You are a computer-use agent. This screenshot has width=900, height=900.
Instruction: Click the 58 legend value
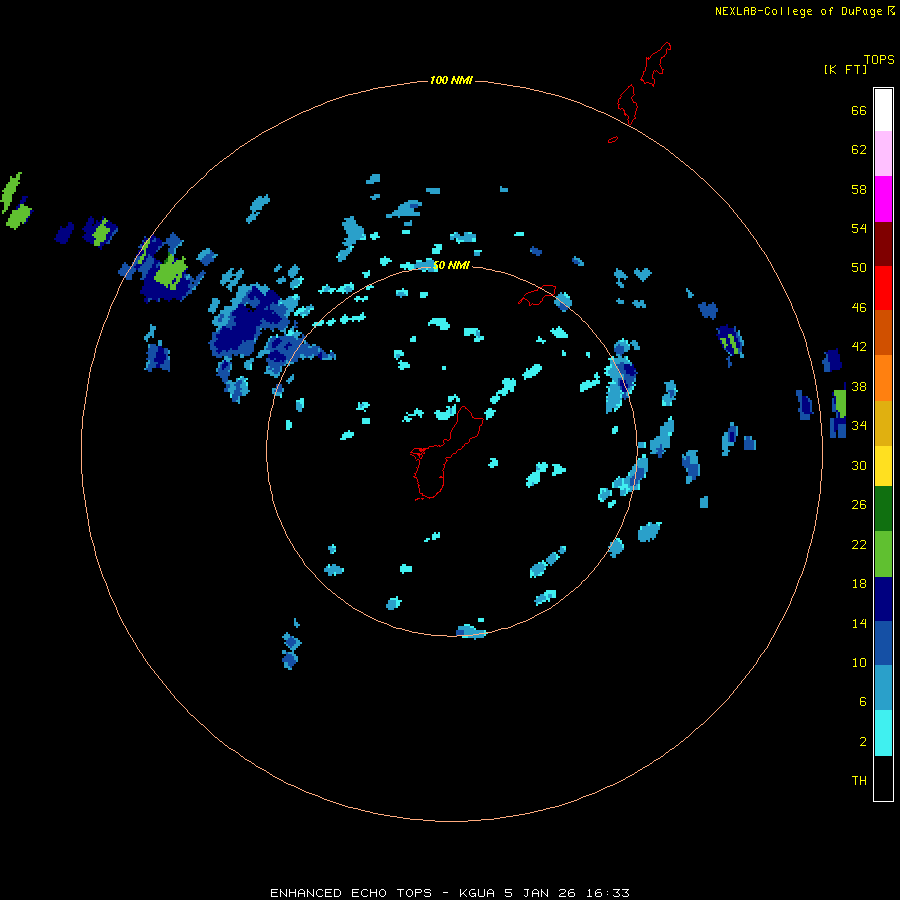(859, 189)
